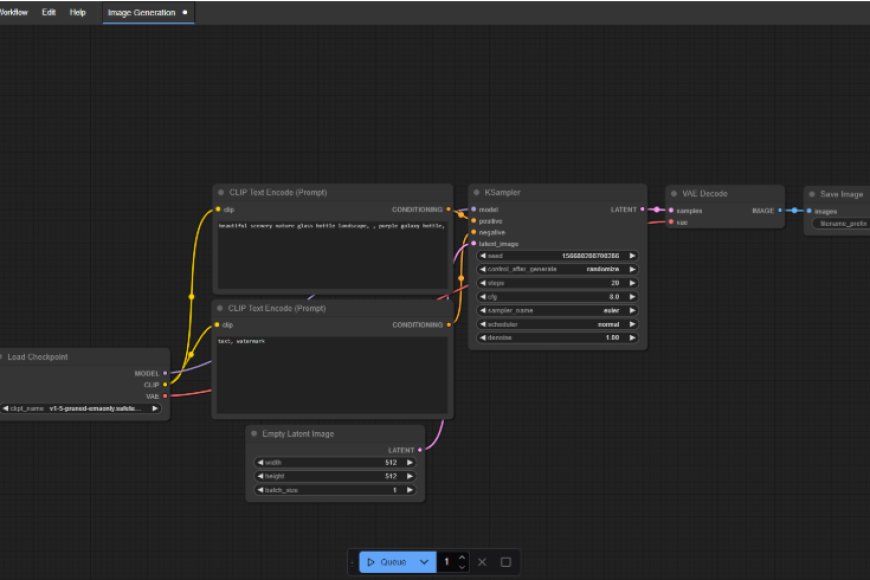
Task: Collapse the VAE Decode node via its dot
Action: (x=674, y=193)
